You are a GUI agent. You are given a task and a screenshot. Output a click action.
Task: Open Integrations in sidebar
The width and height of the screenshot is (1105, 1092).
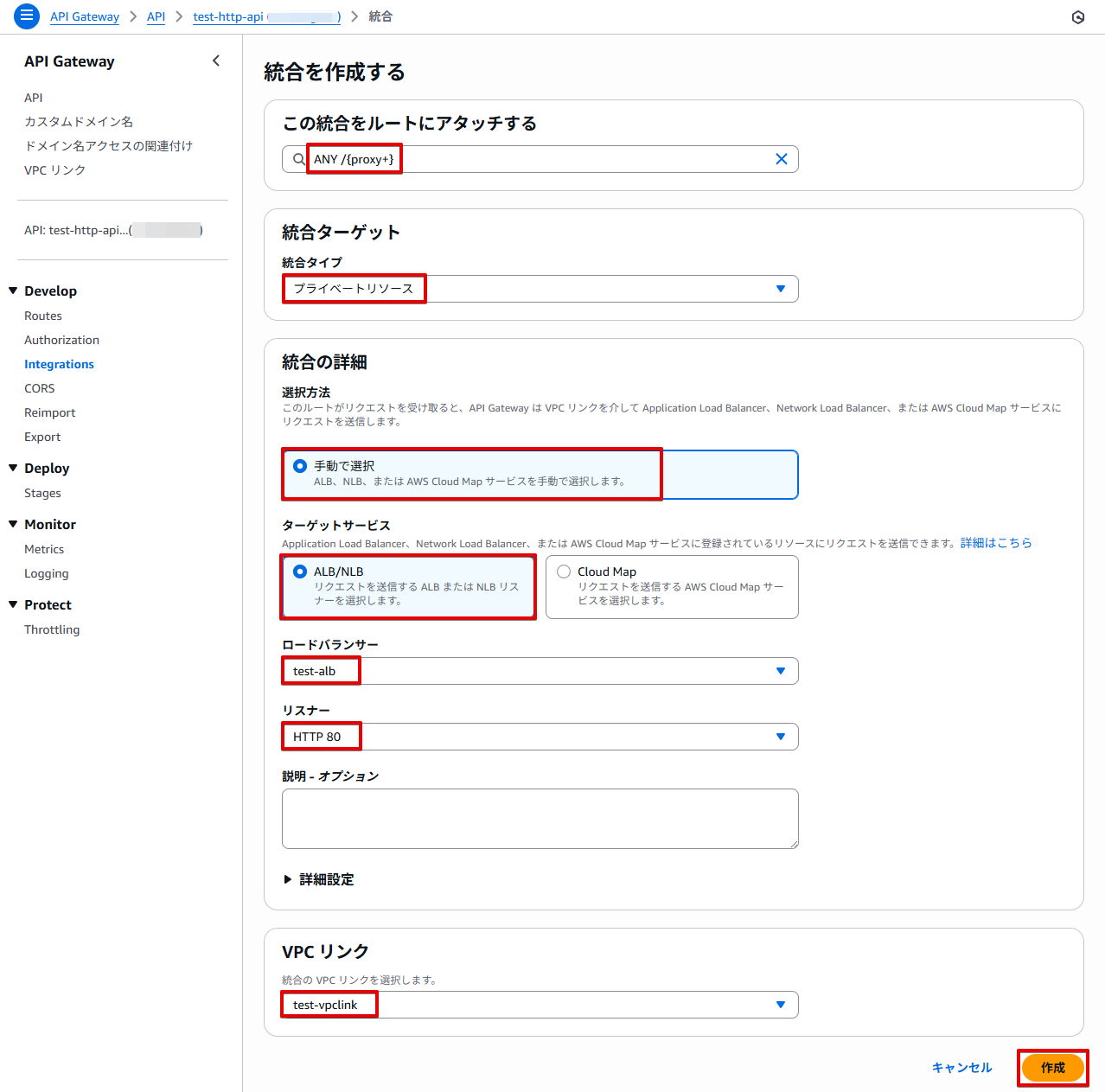(x=59, y=364)
